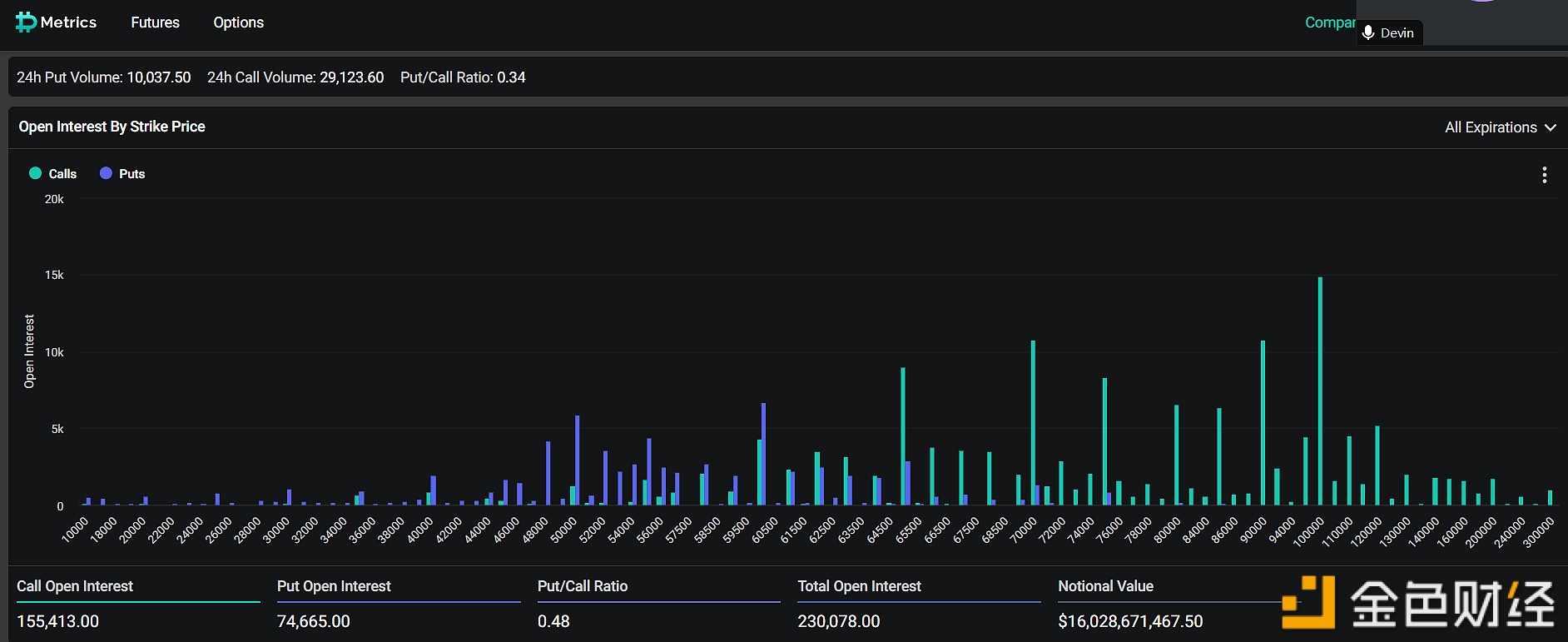This screenshot has height=642, width=1568.
Task: Click the Compare link
Action: [x=1330, y=22]
